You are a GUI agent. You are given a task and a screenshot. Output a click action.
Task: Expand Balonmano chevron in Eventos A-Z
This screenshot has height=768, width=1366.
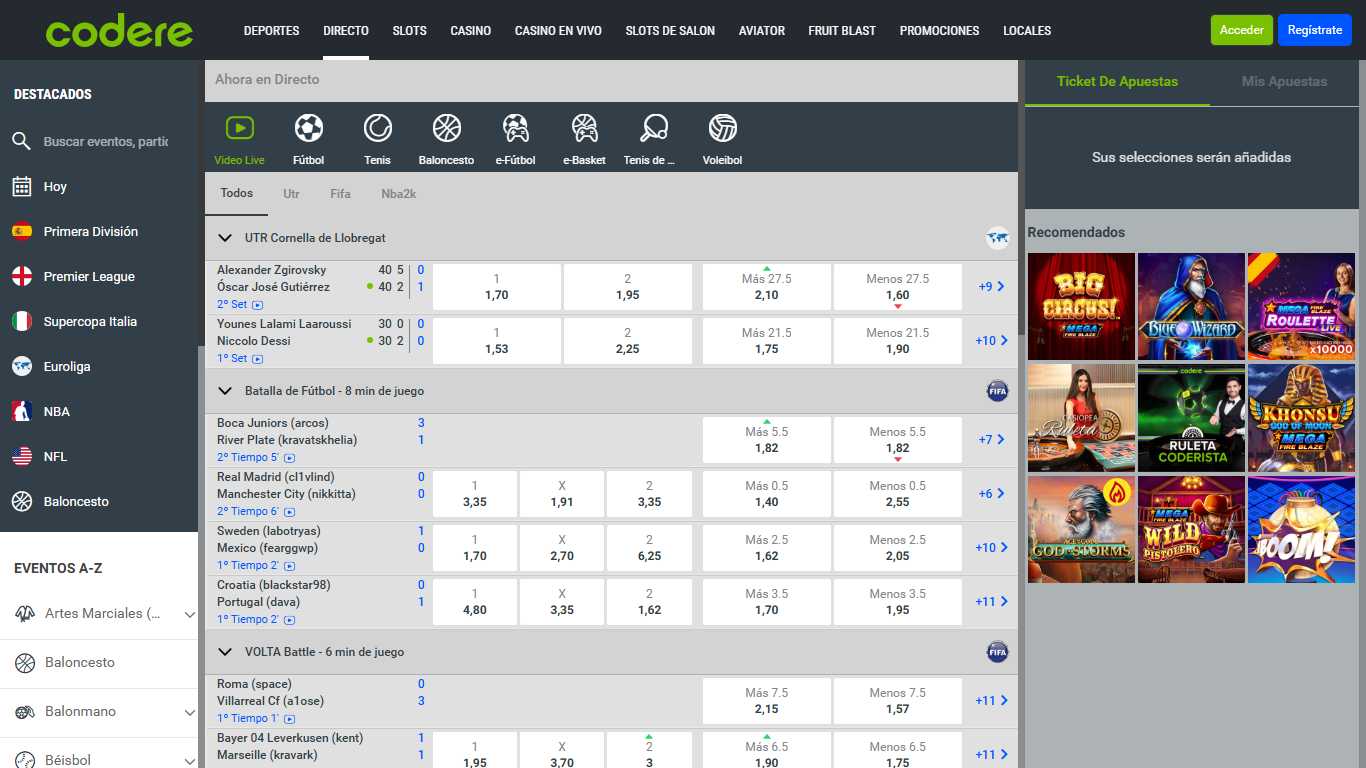tap(190, 712)
